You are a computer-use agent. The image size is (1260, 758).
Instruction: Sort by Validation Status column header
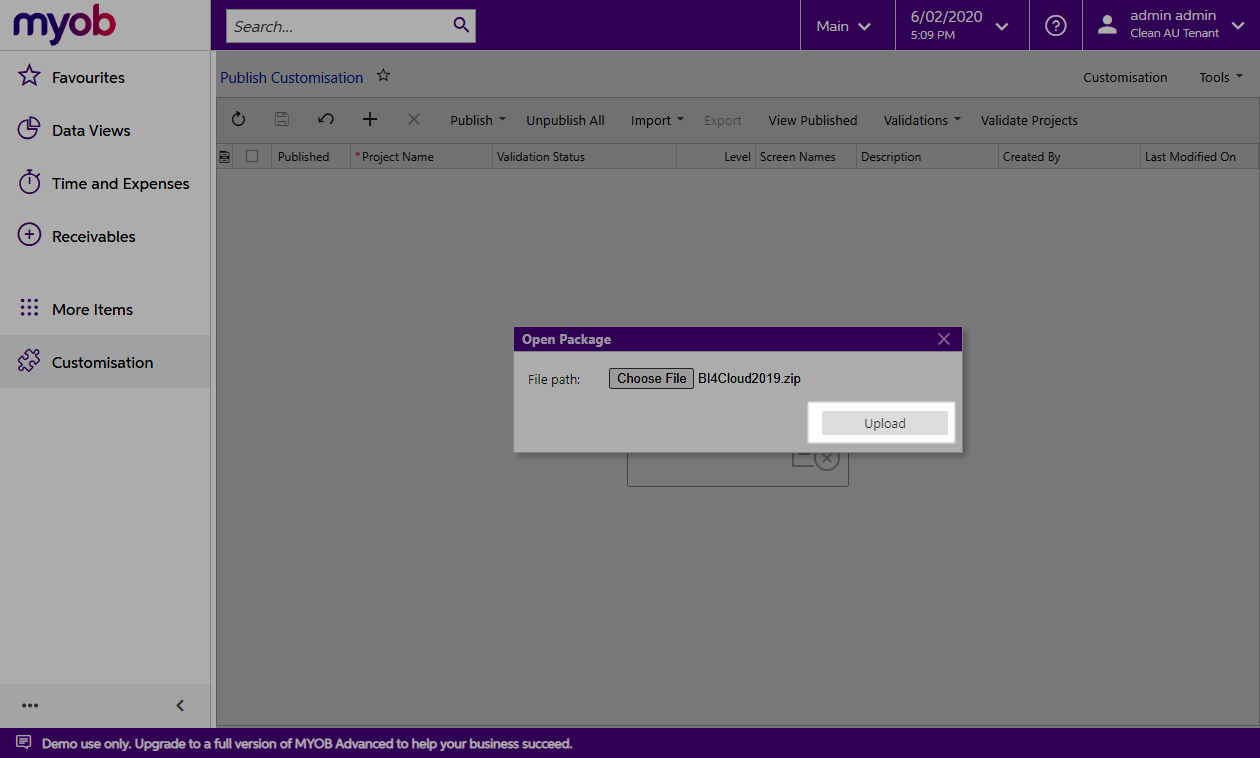click(584, 156)
